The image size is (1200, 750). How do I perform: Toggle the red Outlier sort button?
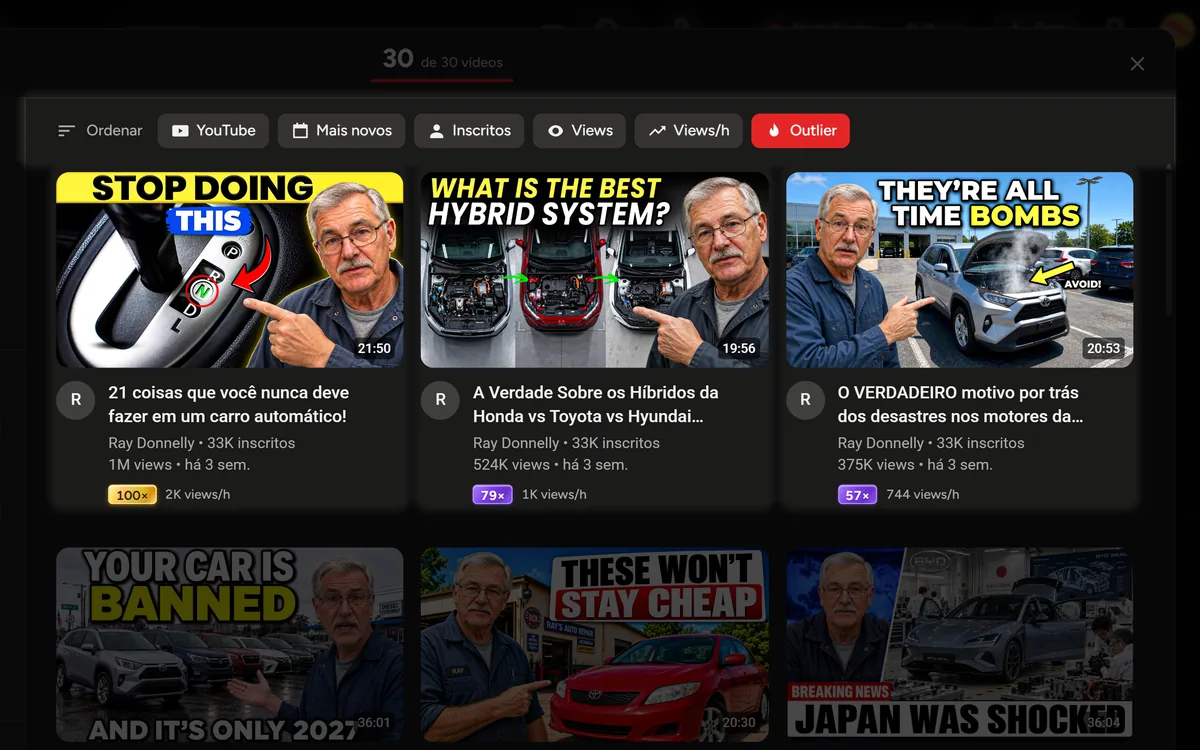coord(801,131)
